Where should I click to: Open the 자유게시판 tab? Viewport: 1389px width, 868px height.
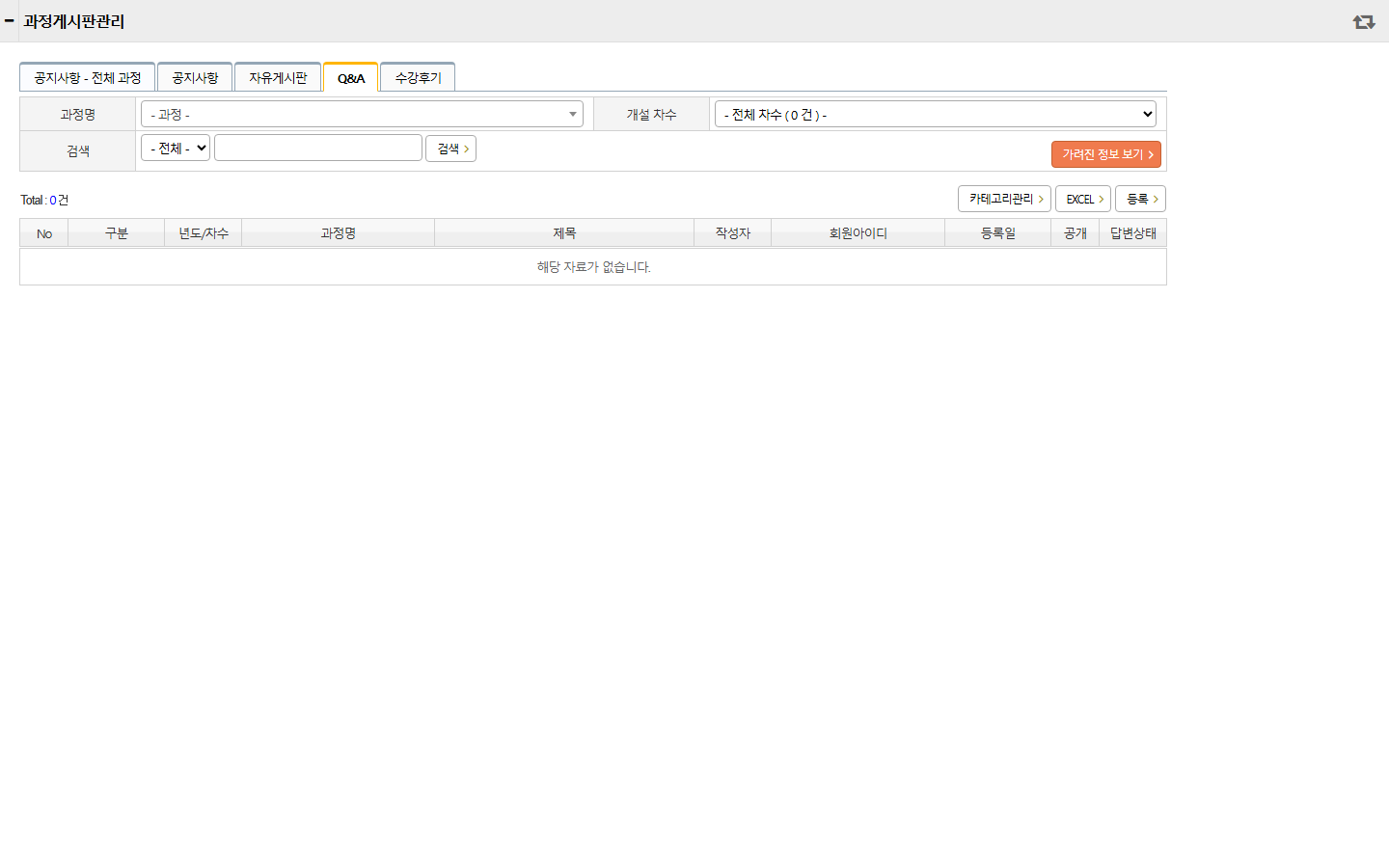click(278, 77)
